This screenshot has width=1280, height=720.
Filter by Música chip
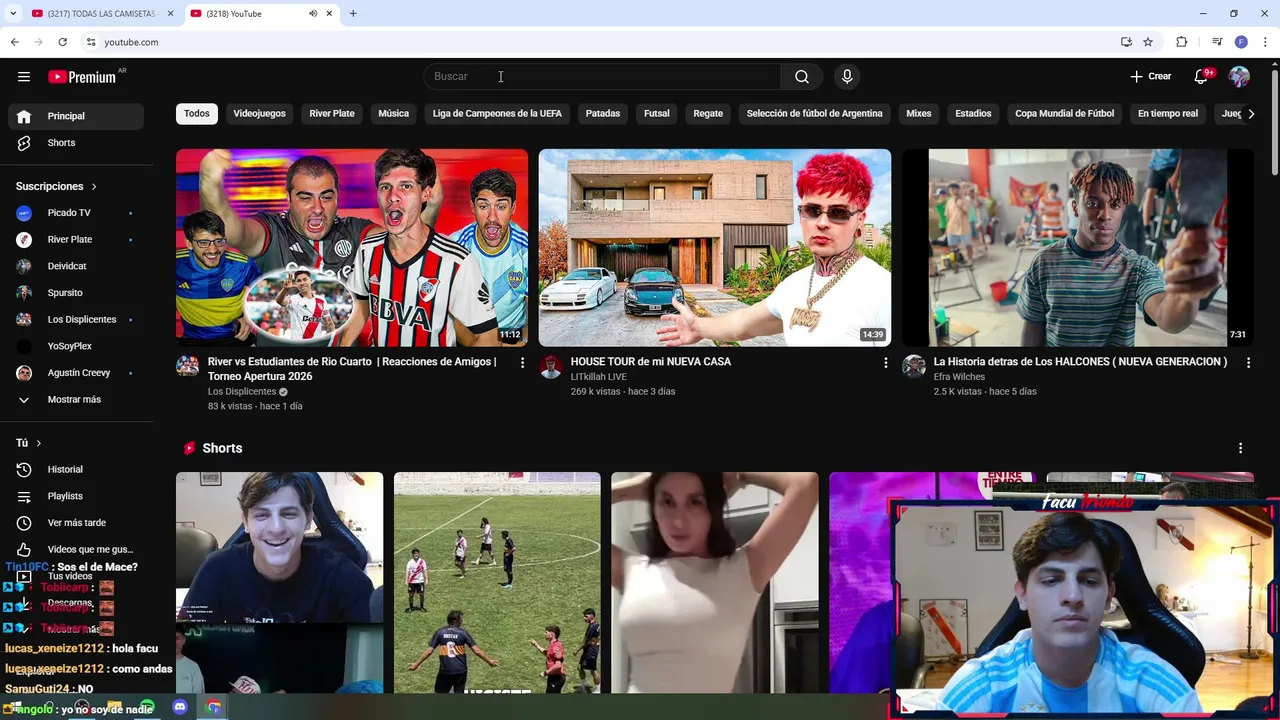point(393,114)
